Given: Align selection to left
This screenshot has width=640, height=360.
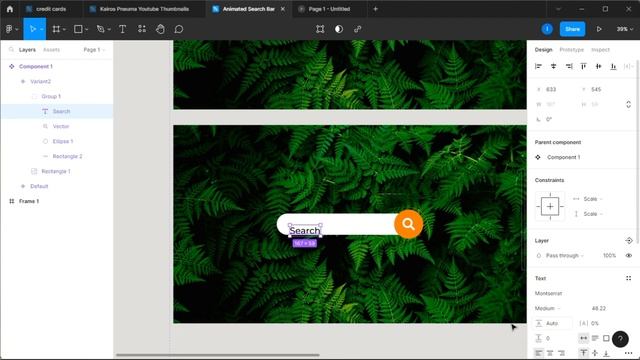Looking at the screenshot, I should click(x=538, y=66).
